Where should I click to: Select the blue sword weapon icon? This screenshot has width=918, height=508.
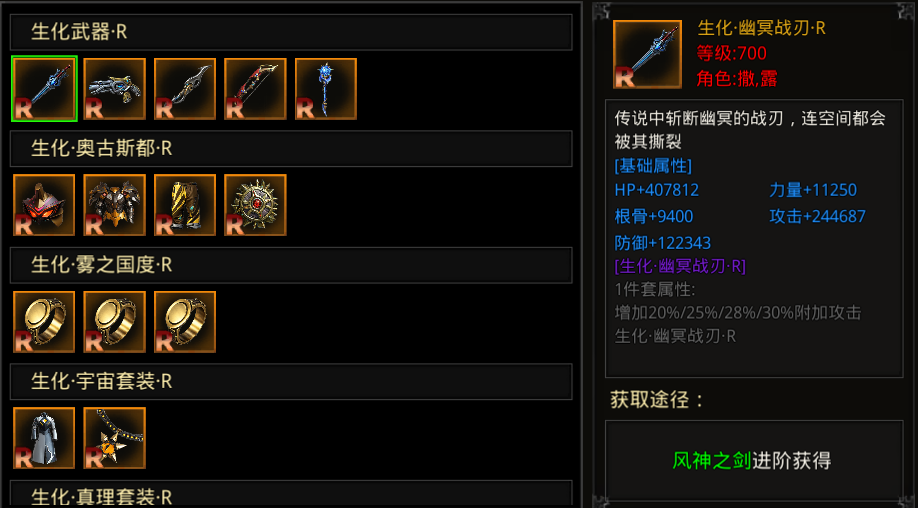44,89
